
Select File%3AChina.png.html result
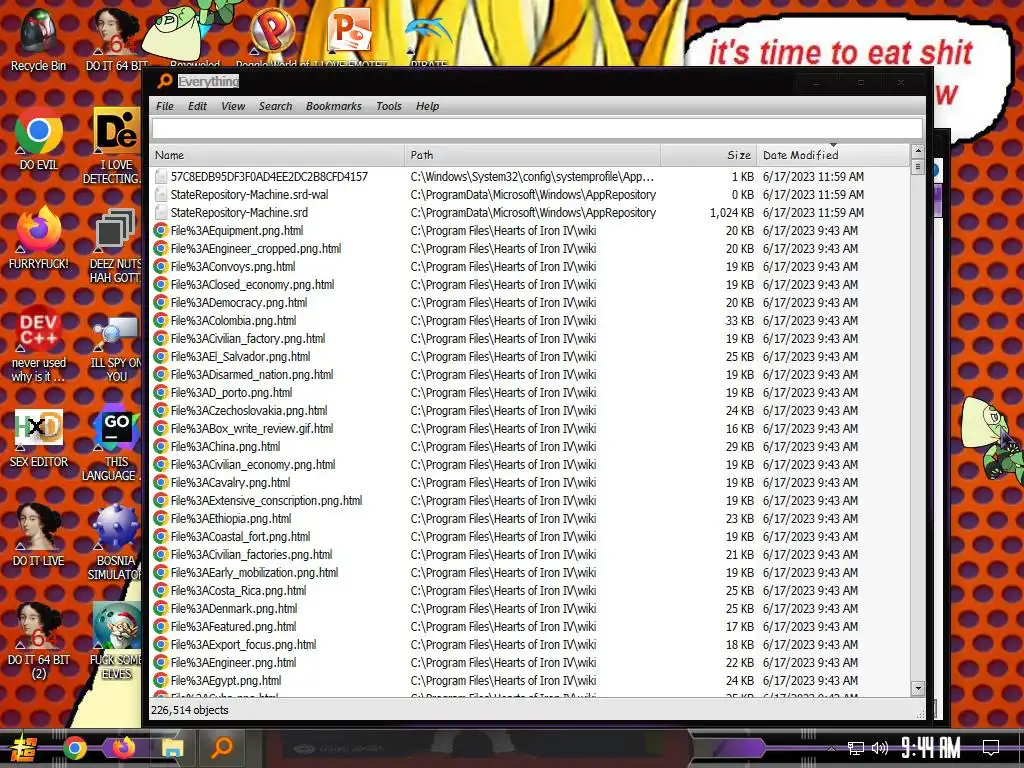pos(530,447)
